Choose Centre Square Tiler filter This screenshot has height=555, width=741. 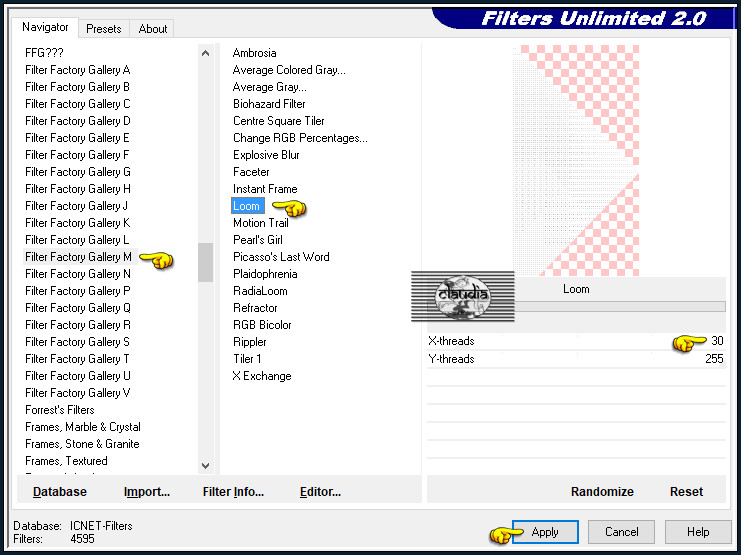(x=278, y=121)
